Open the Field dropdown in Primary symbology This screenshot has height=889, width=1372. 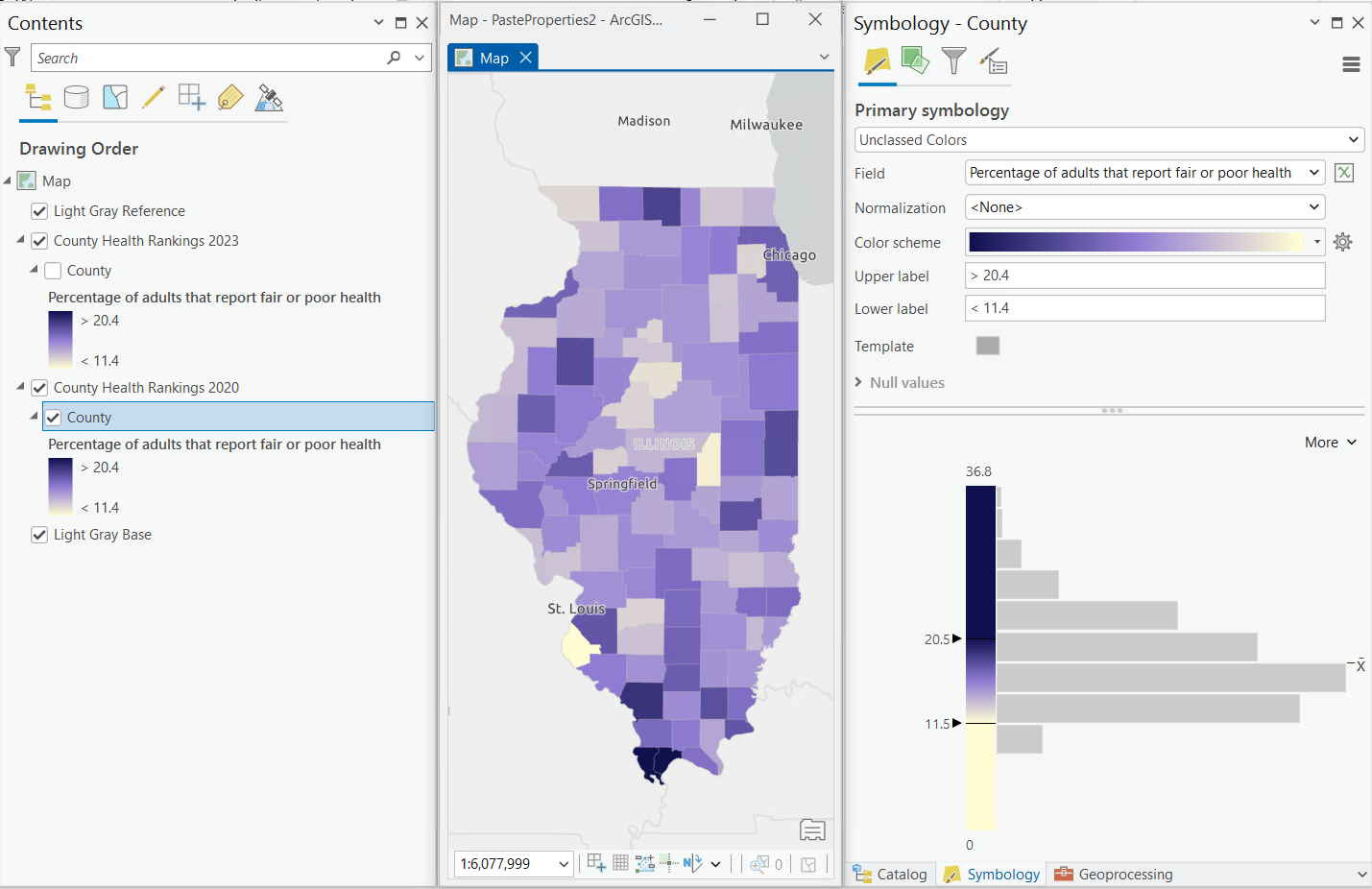point(1313,172)
